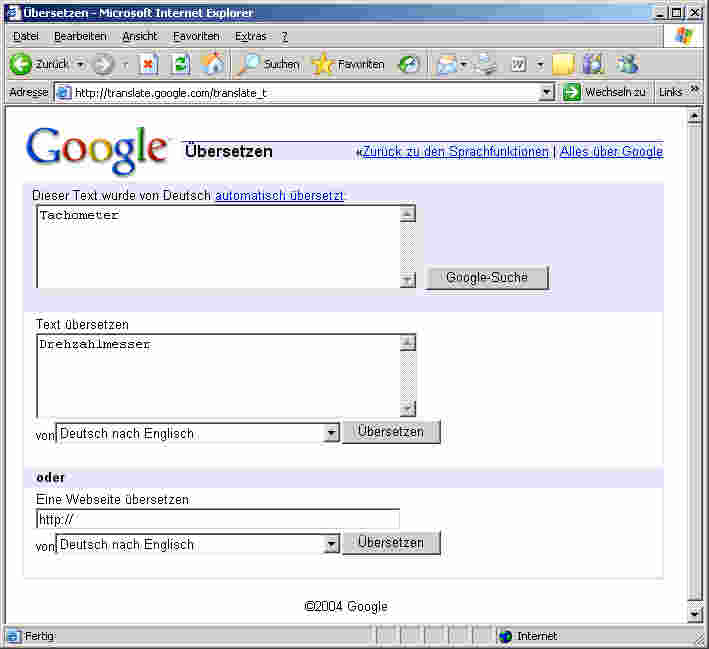
Task: Open the ? help menu
Action: pyautogui.click(x=284, y=36)
